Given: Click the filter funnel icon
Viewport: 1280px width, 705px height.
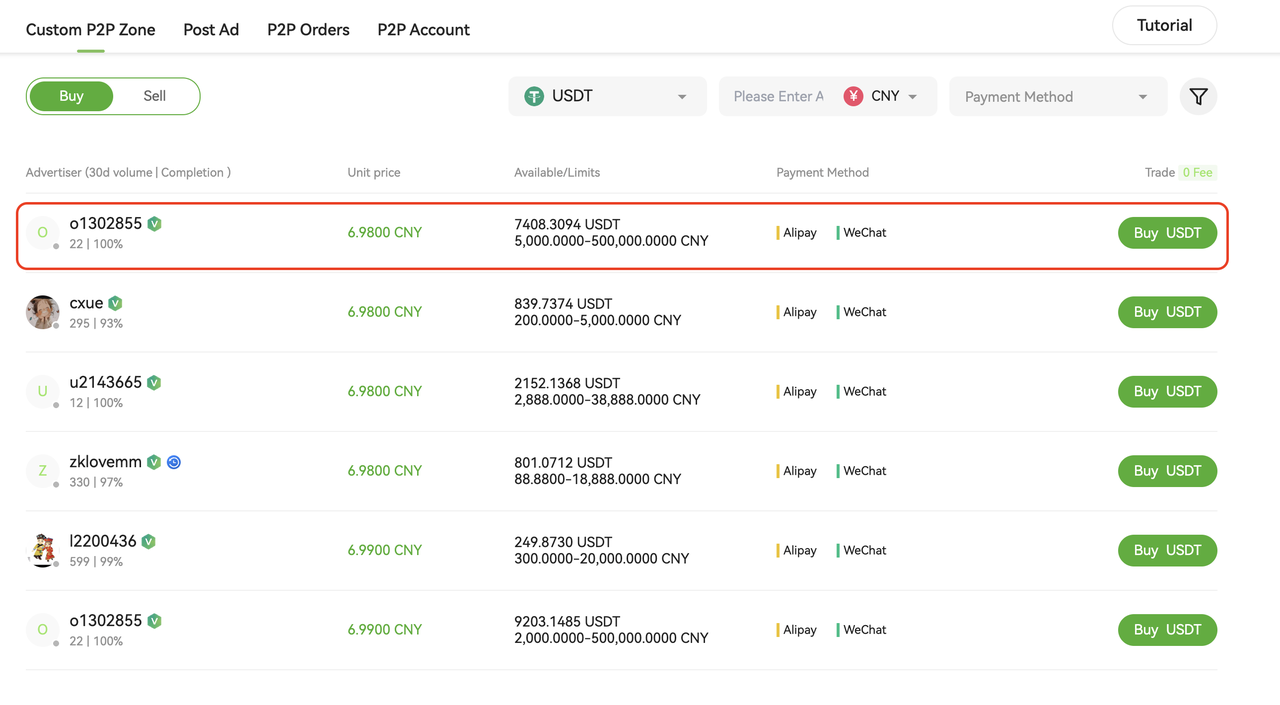Looking at the screenshot, I should point(1198,97).
